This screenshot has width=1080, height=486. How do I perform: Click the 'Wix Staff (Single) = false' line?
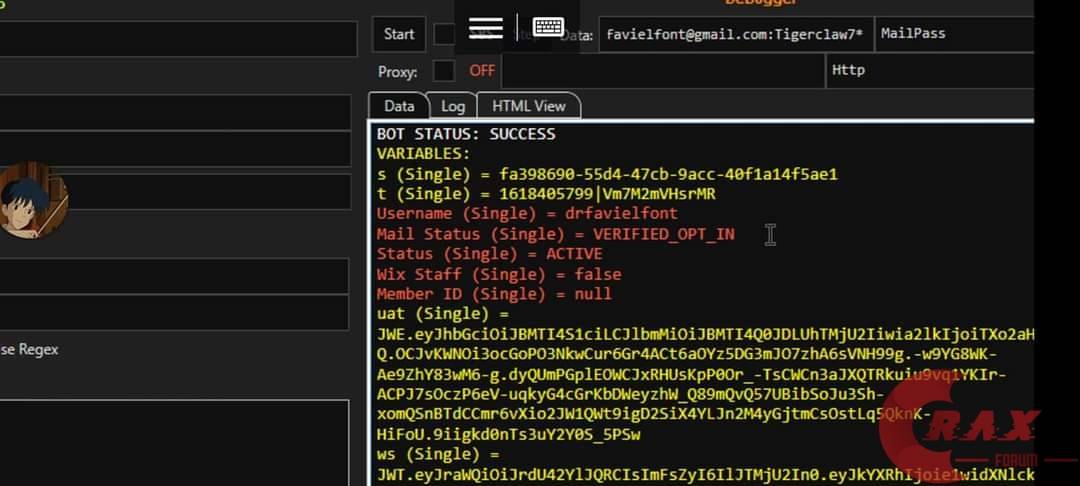[x=499, y=274]
